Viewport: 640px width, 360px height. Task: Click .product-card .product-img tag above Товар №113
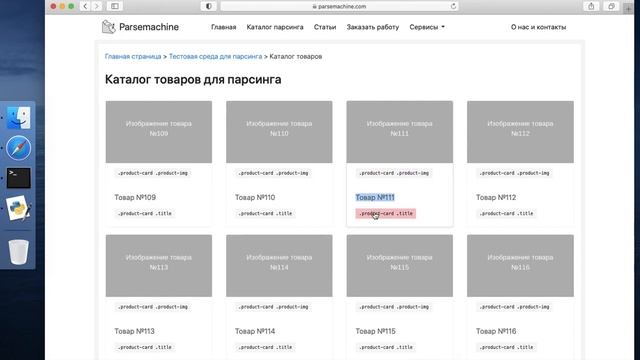point(153,307)
